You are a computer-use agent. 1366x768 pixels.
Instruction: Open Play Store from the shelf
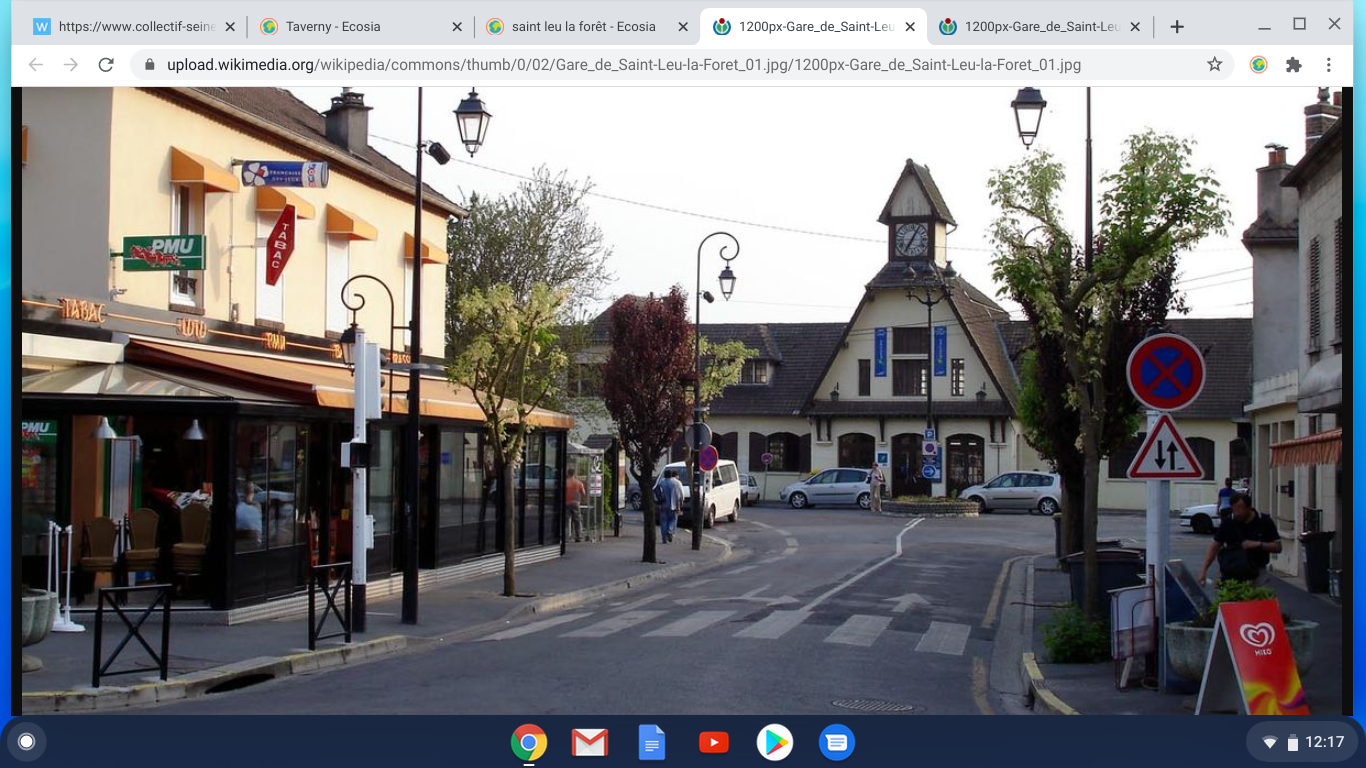[x=774, y=742]
